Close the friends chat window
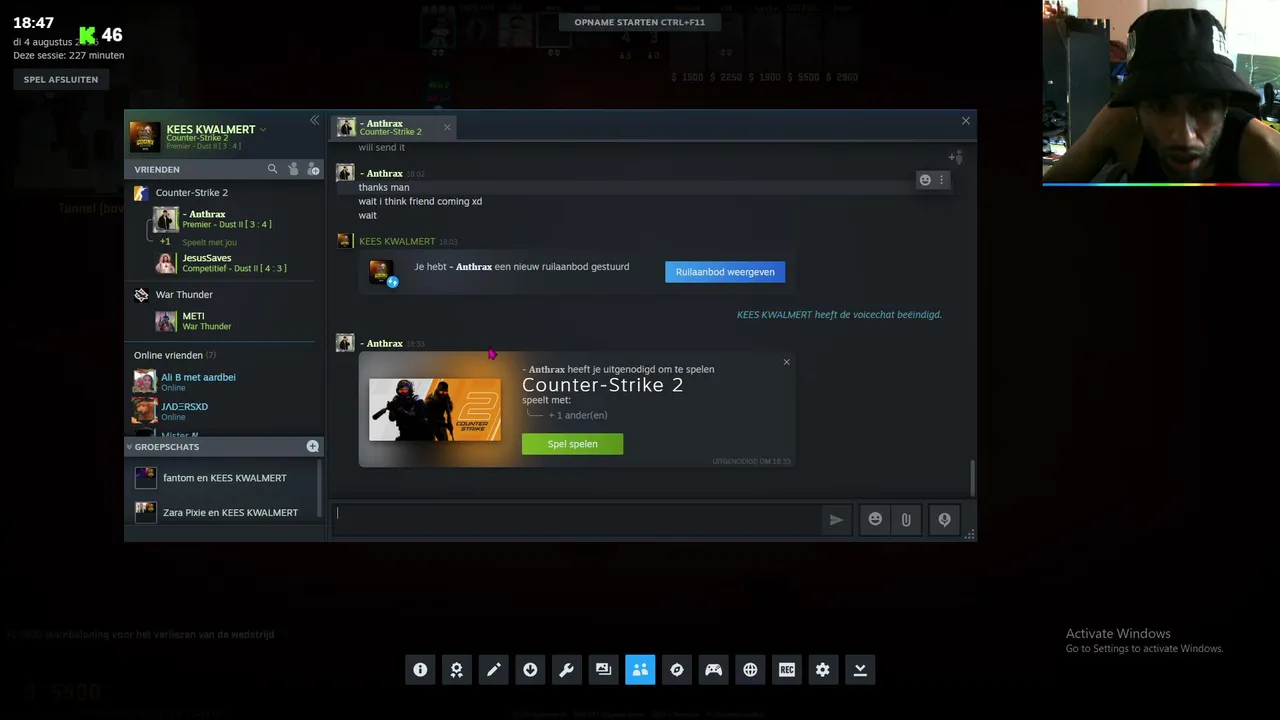 click(965, 121)
